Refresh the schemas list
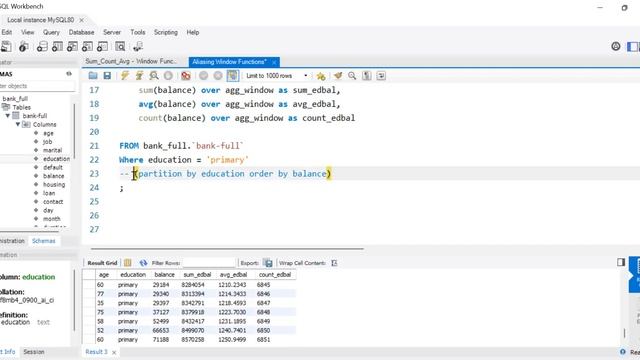The image size is (640, 360). point(69,74)
